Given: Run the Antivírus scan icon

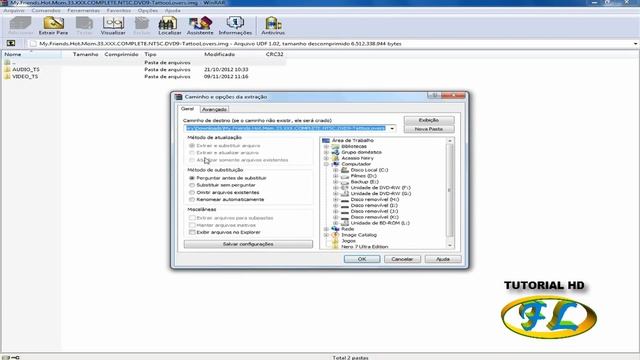Looking at the screenshot, I should tap(273, 25).
